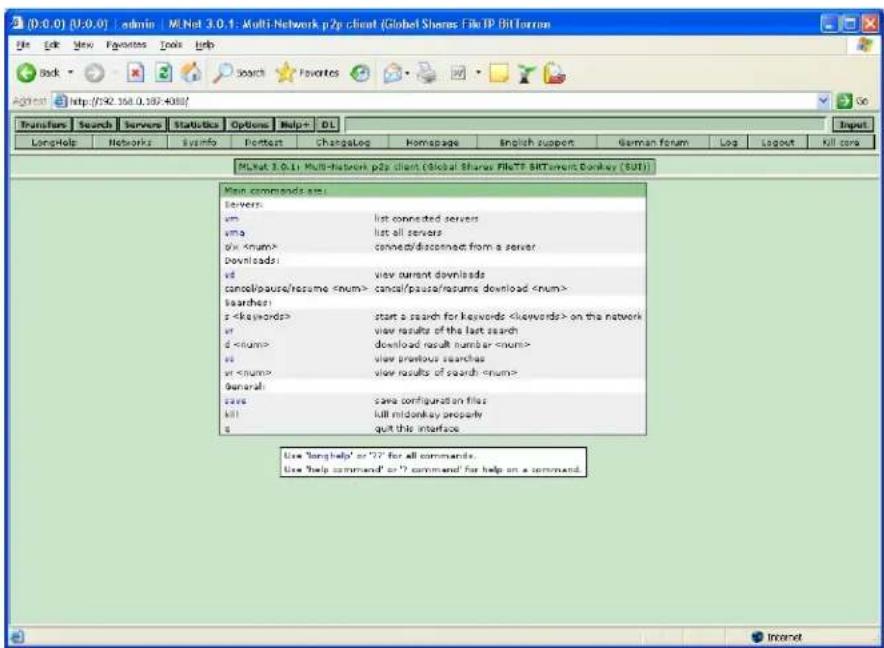Open the address bar URL dropdown

click(x=824, y=102)
